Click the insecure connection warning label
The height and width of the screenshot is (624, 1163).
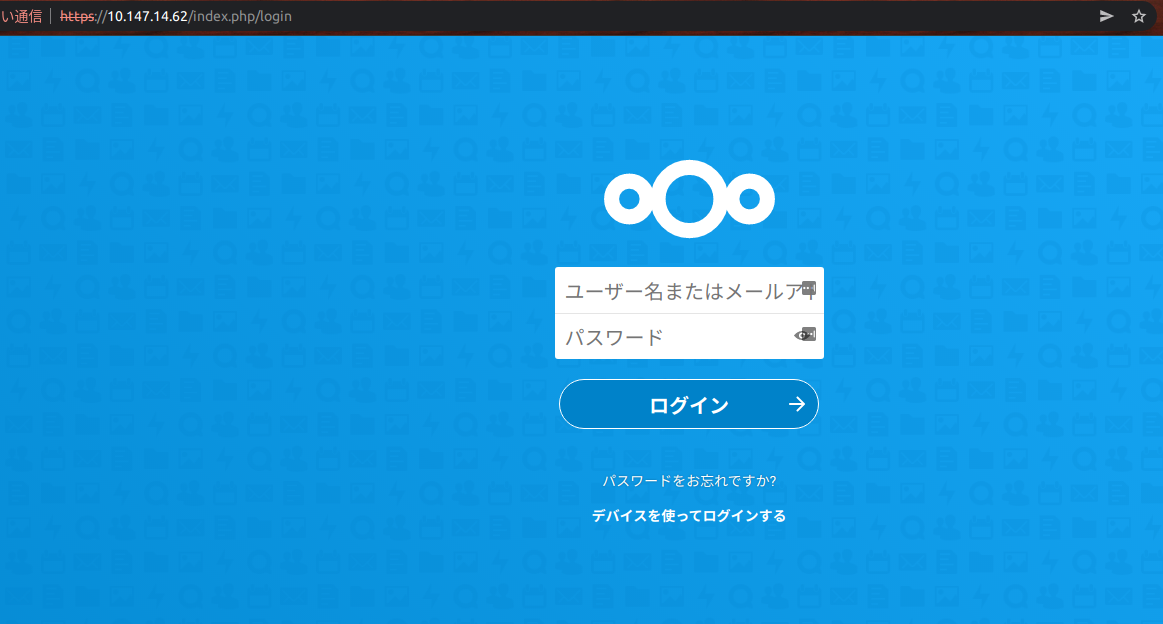pos(22,16)
